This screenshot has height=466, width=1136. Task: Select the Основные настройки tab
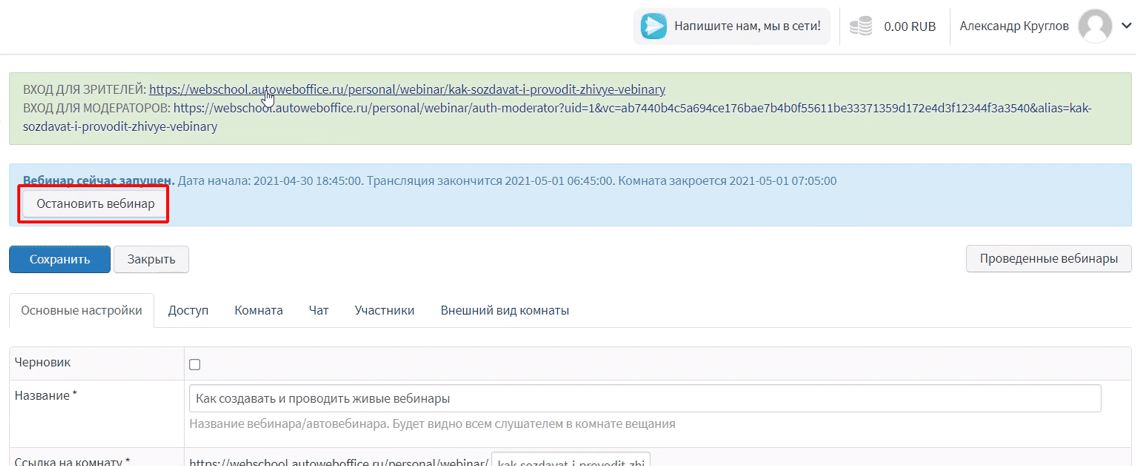(81, 311)
